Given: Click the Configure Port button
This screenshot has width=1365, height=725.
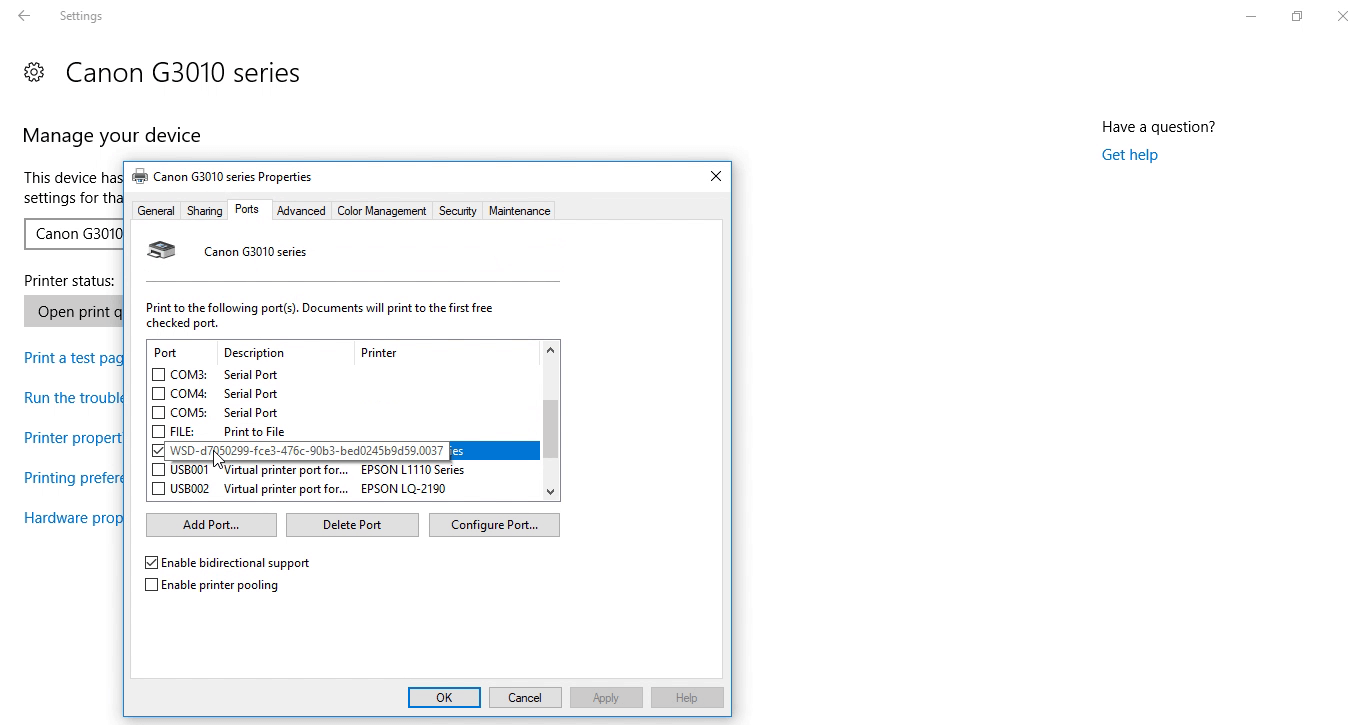Looking at the screenshot, I should 494,525.
